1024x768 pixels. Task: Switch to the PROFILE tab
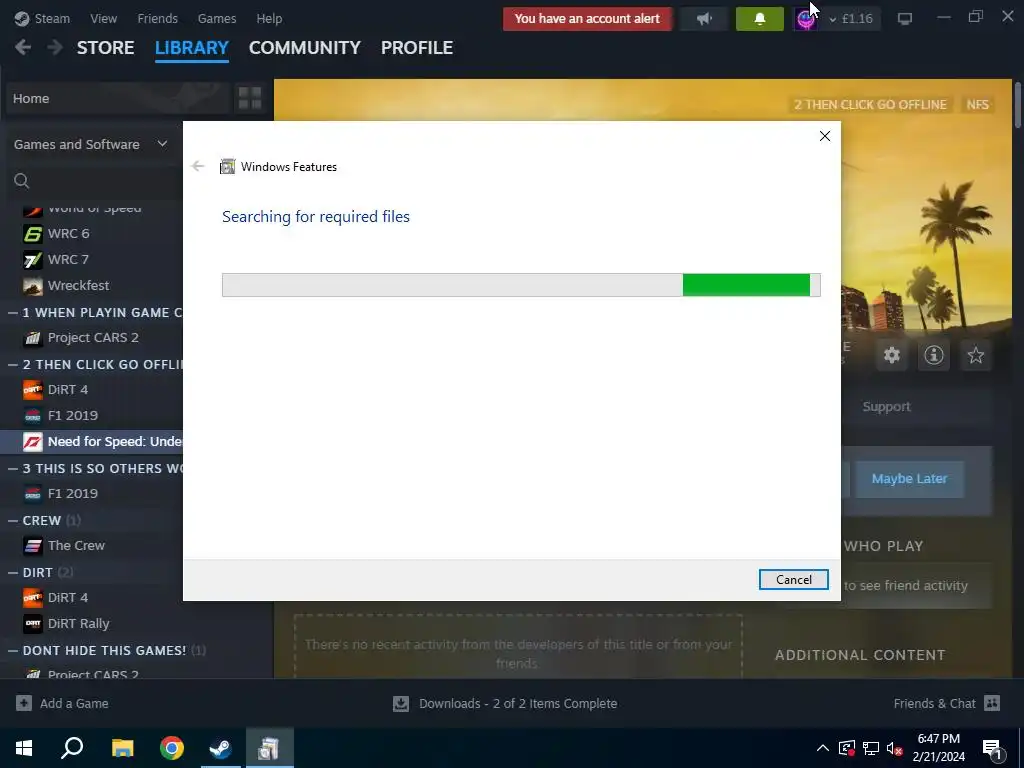tap(417, 48)
